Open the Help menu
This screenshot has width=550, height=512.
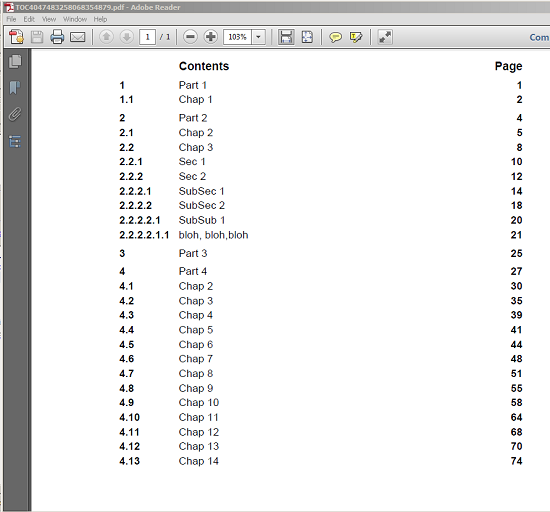(100, 19)
